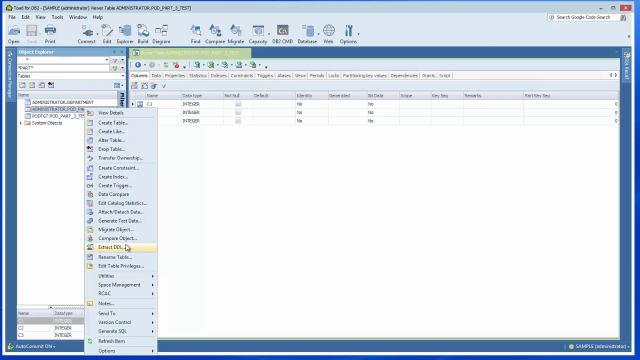640x360 pixels.
Task: Expand the RC&C submenu
Action: point(121,293)
